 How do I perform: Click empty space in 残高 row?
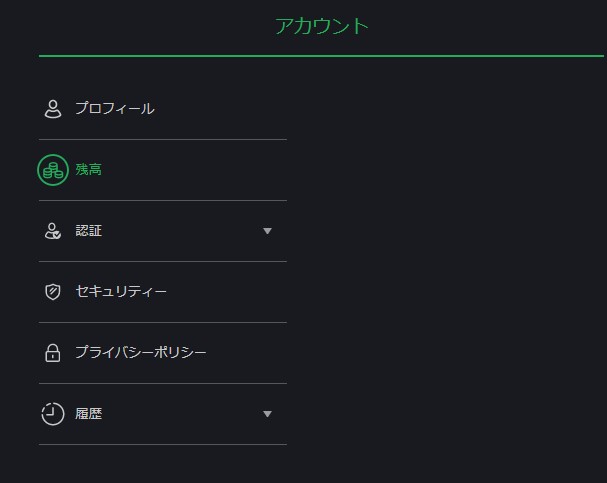(x=194, y=170)
